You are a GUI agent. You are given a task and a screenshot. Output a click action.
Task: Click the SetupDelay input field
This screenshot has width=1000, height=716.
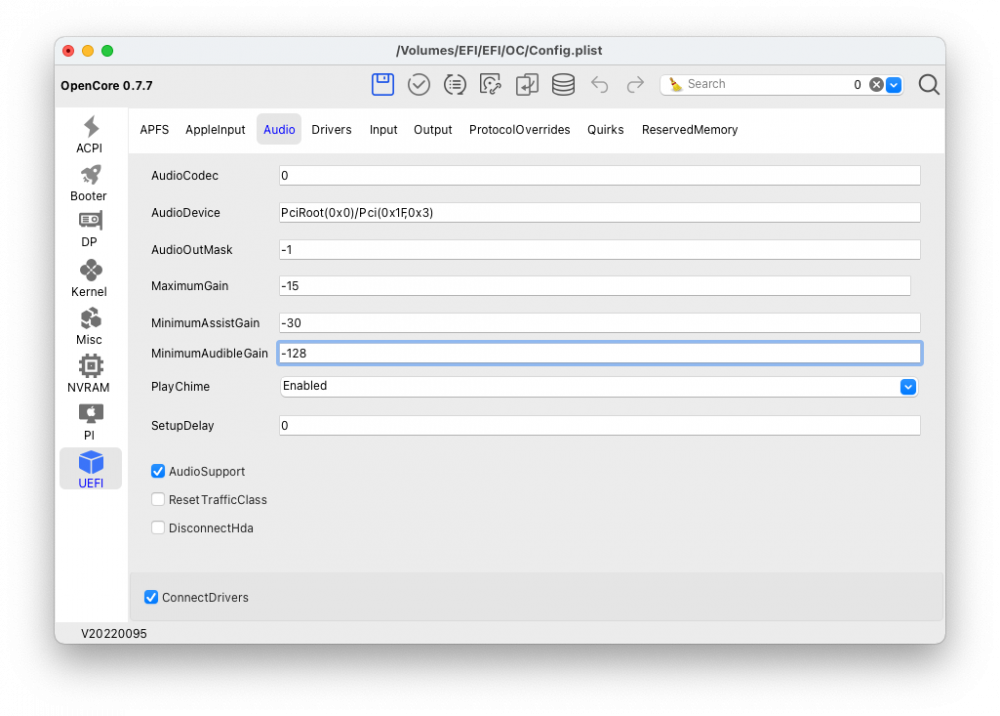599,425
